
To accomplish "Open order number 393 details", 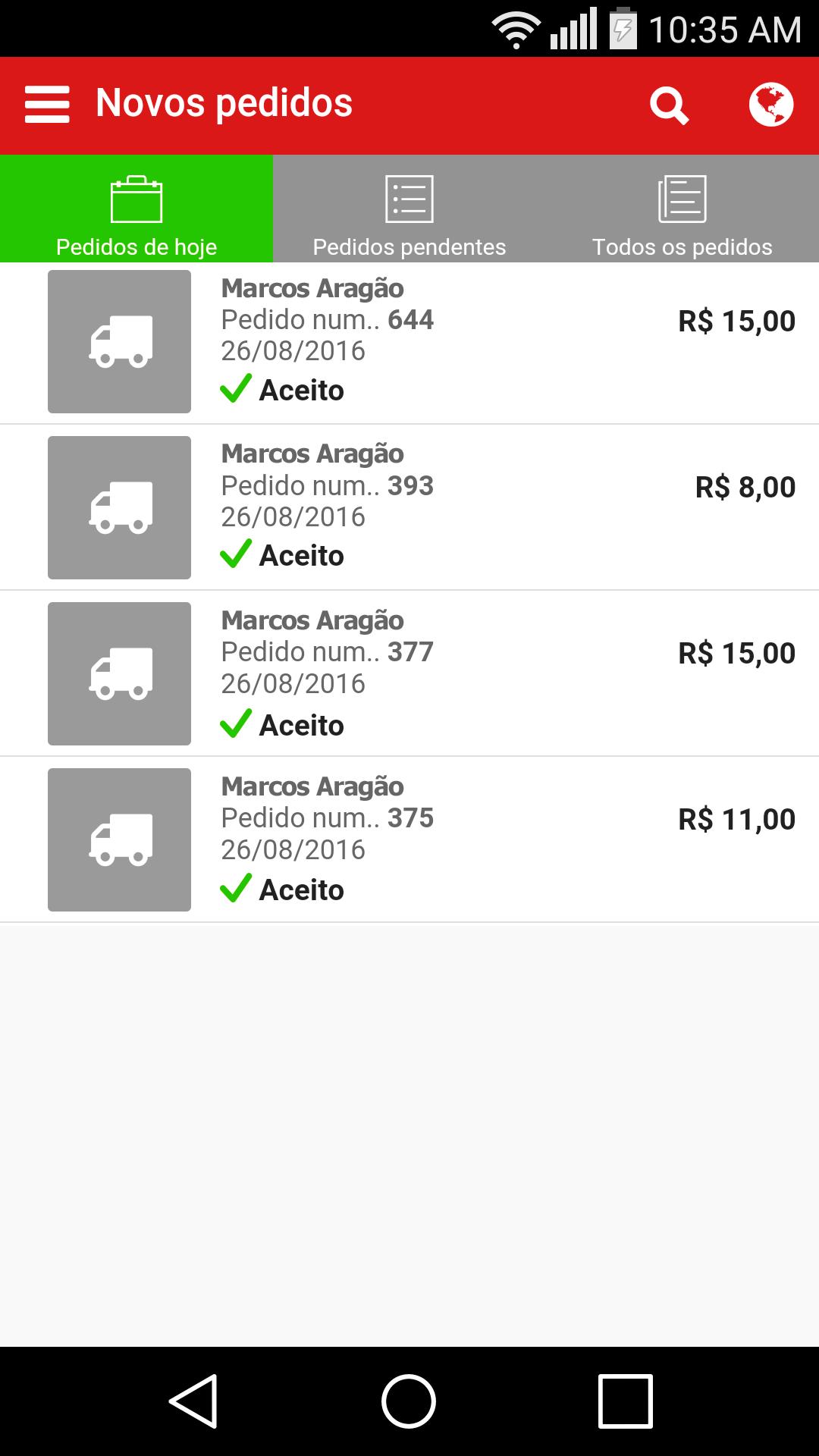I will [328, 486].
